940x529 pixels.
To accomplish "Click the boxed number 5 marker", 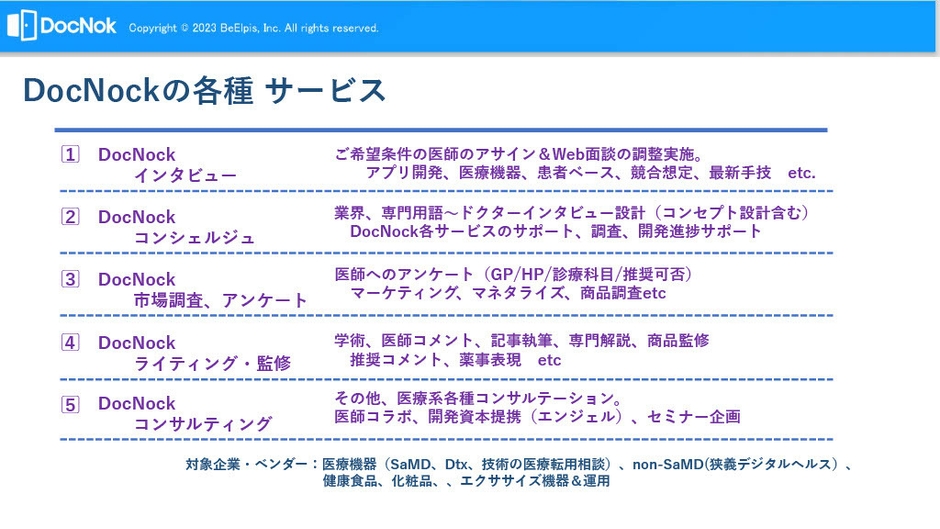I will [70, 404].
